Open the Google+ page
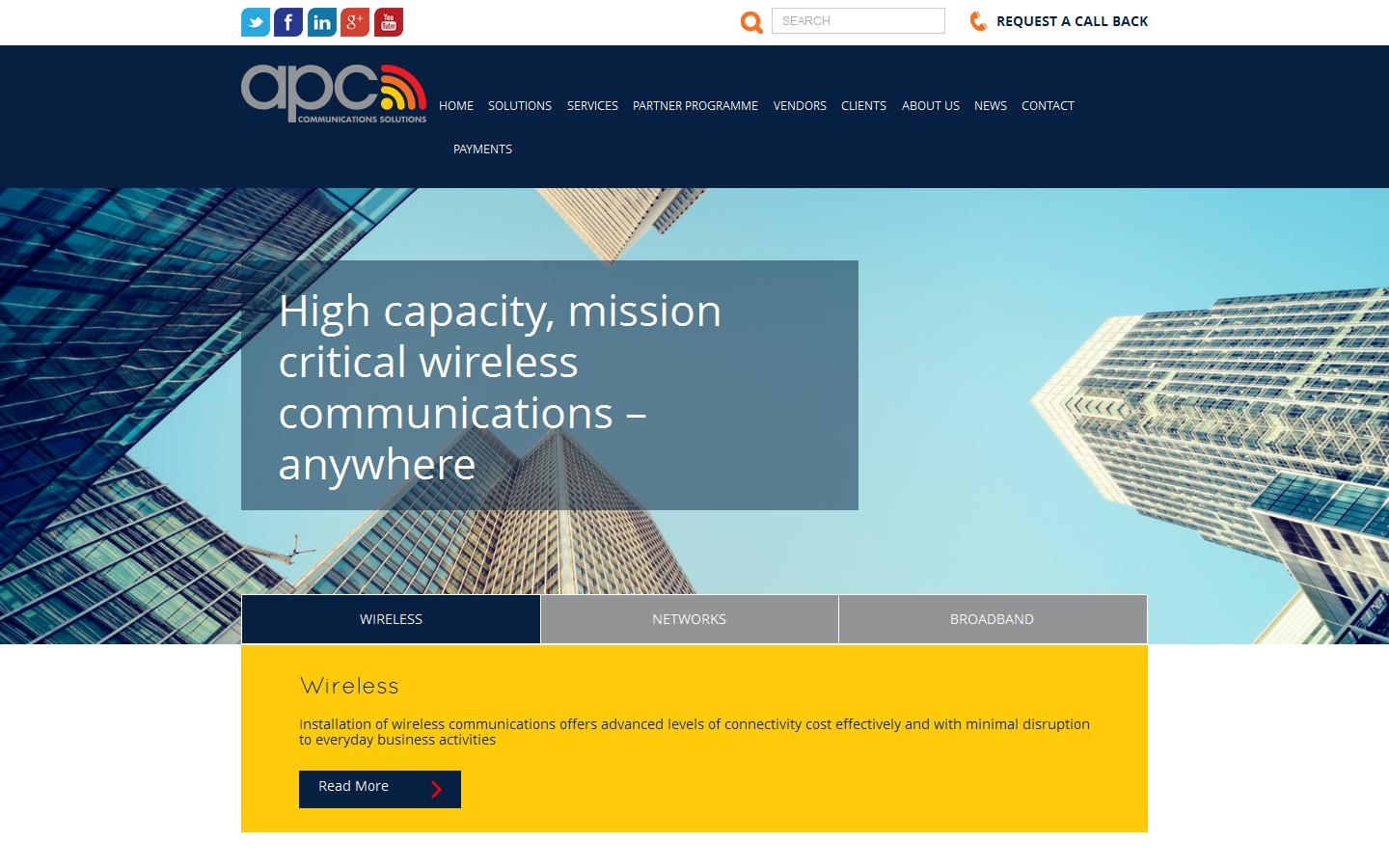 click(355, 21)
